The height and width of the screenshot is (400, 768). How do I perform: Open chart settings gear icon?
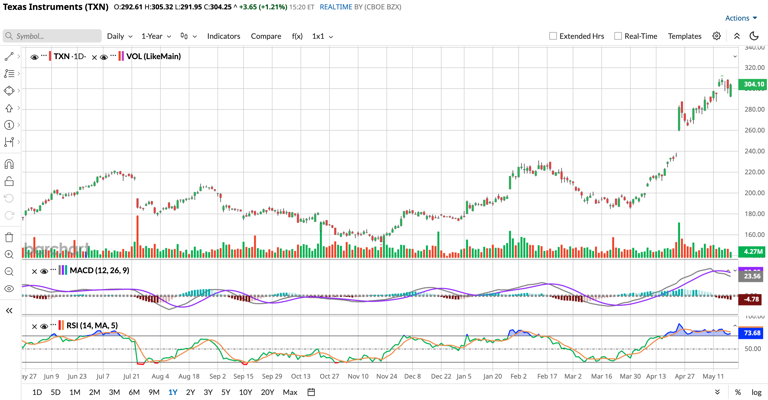(x=717, y=36)
